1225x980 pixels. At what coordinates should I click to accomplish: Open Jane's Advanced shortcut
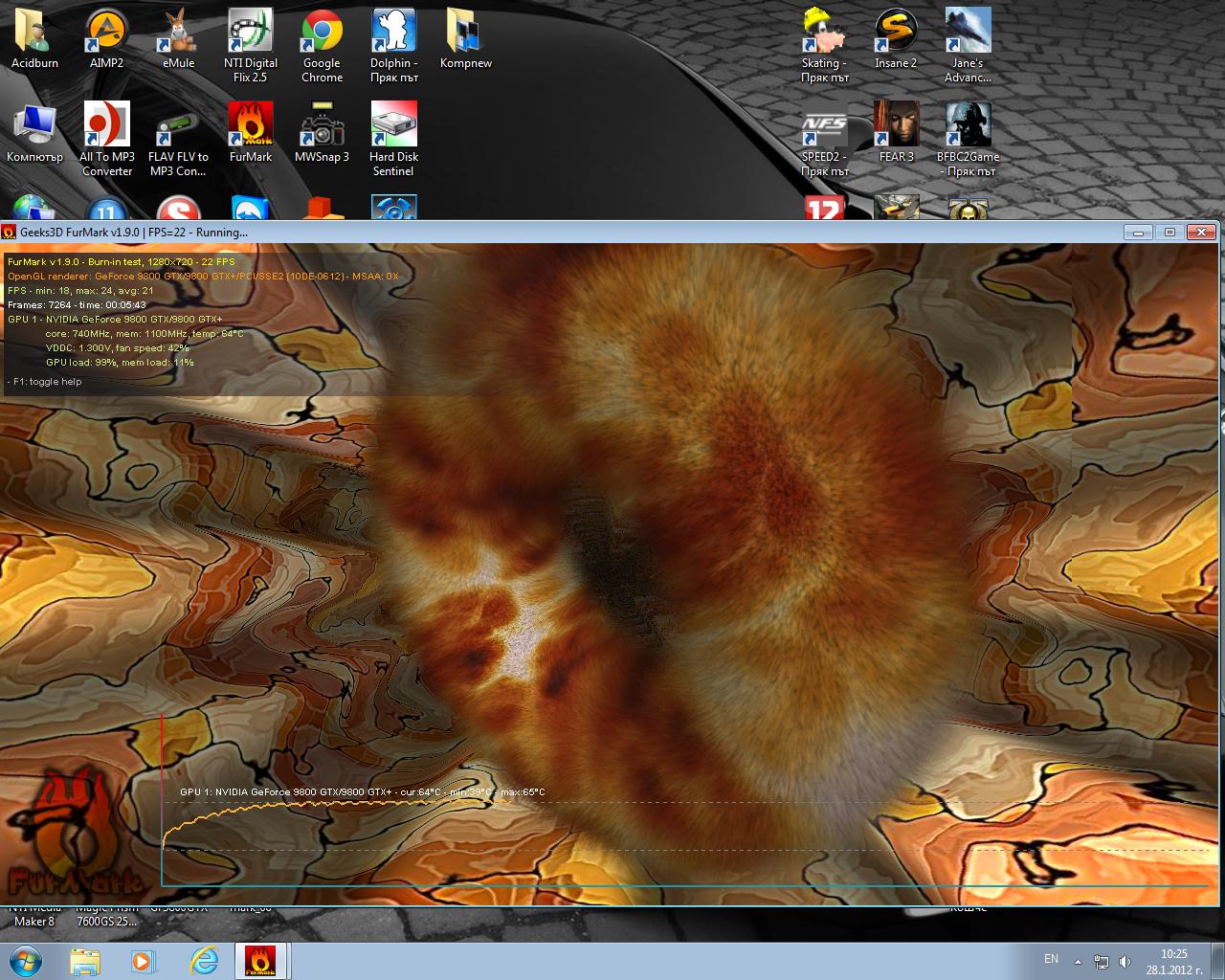[968, 45]
